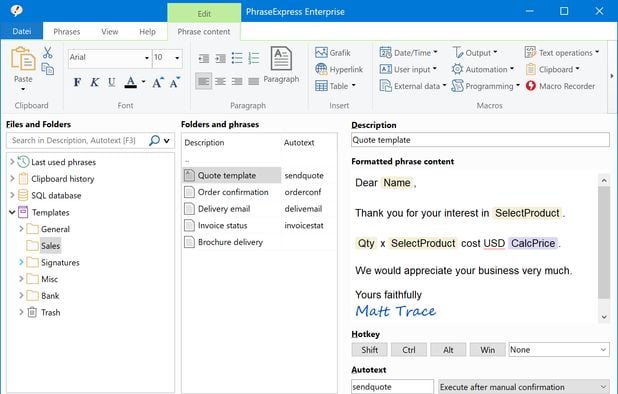The image size is (618, 394).
Task: Start the Macro Recorder
Action: [x=560, y=86]
